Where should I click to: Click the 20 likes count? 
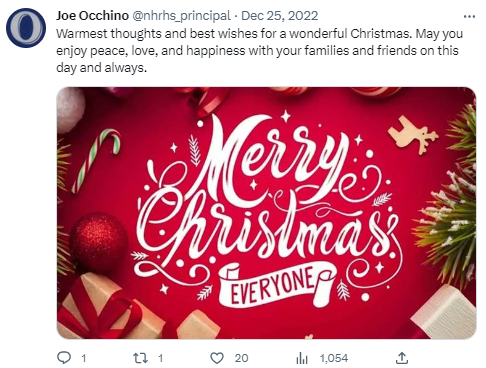pyautogui.click(x=241, y=358)
